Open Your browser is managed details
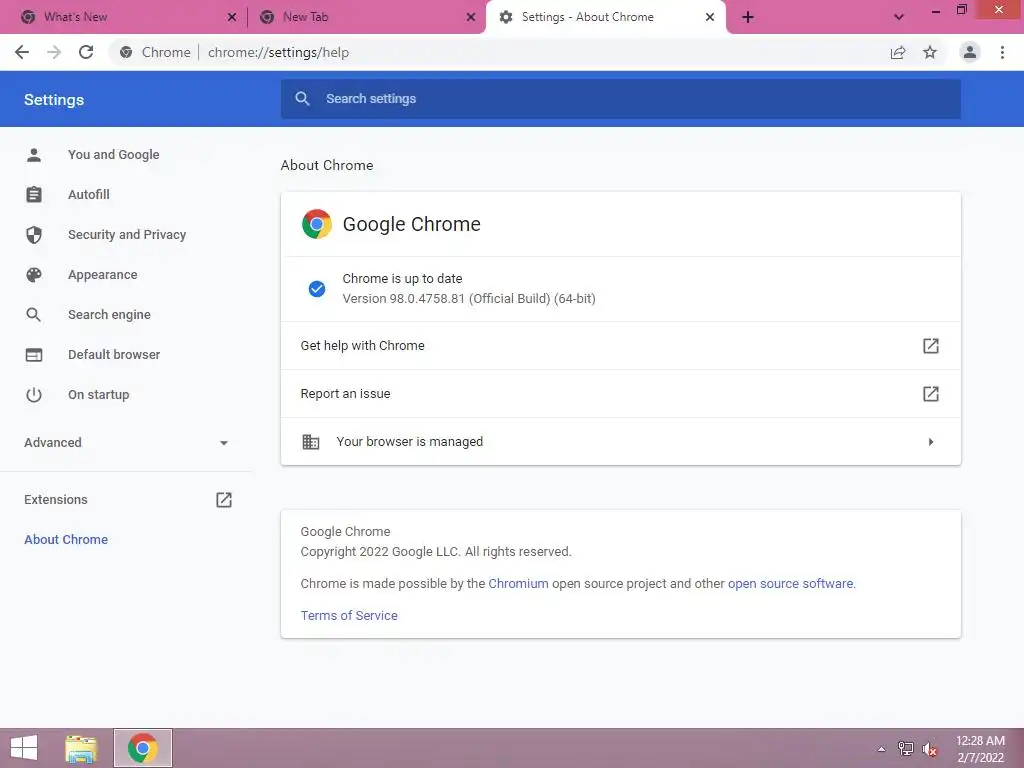 tap(620, 441)
